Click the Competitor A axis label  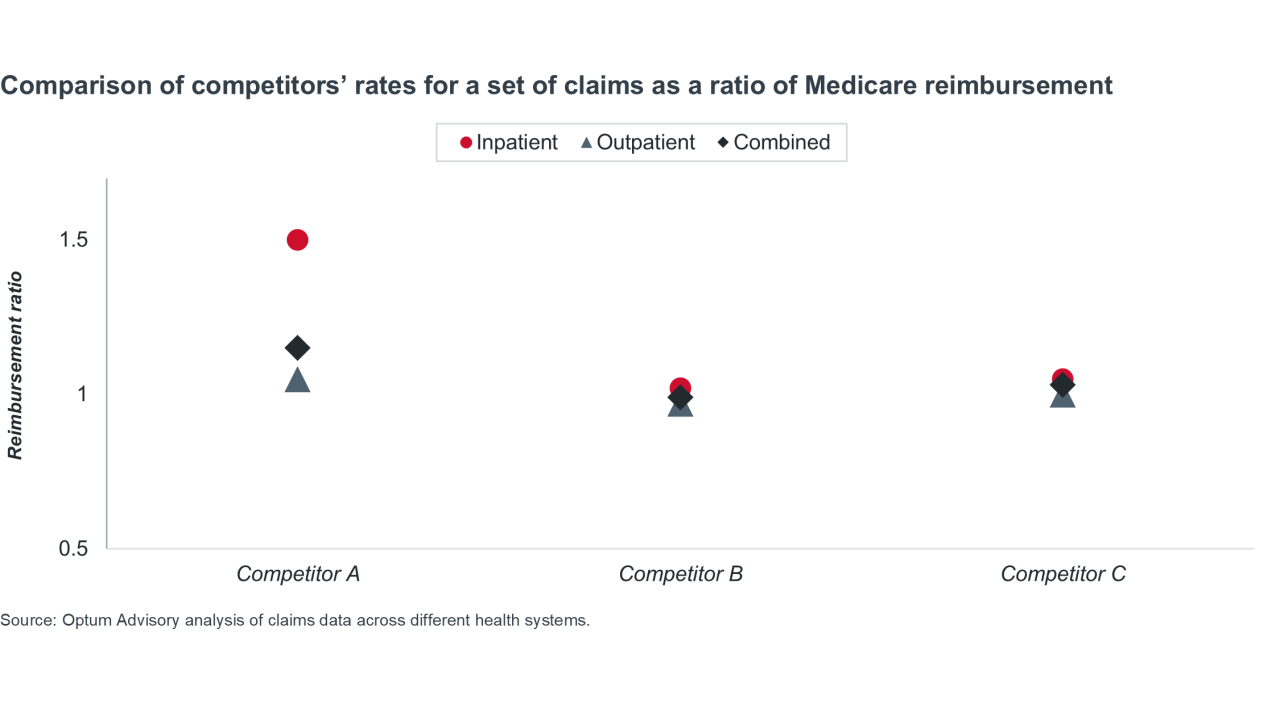point(298,574)
